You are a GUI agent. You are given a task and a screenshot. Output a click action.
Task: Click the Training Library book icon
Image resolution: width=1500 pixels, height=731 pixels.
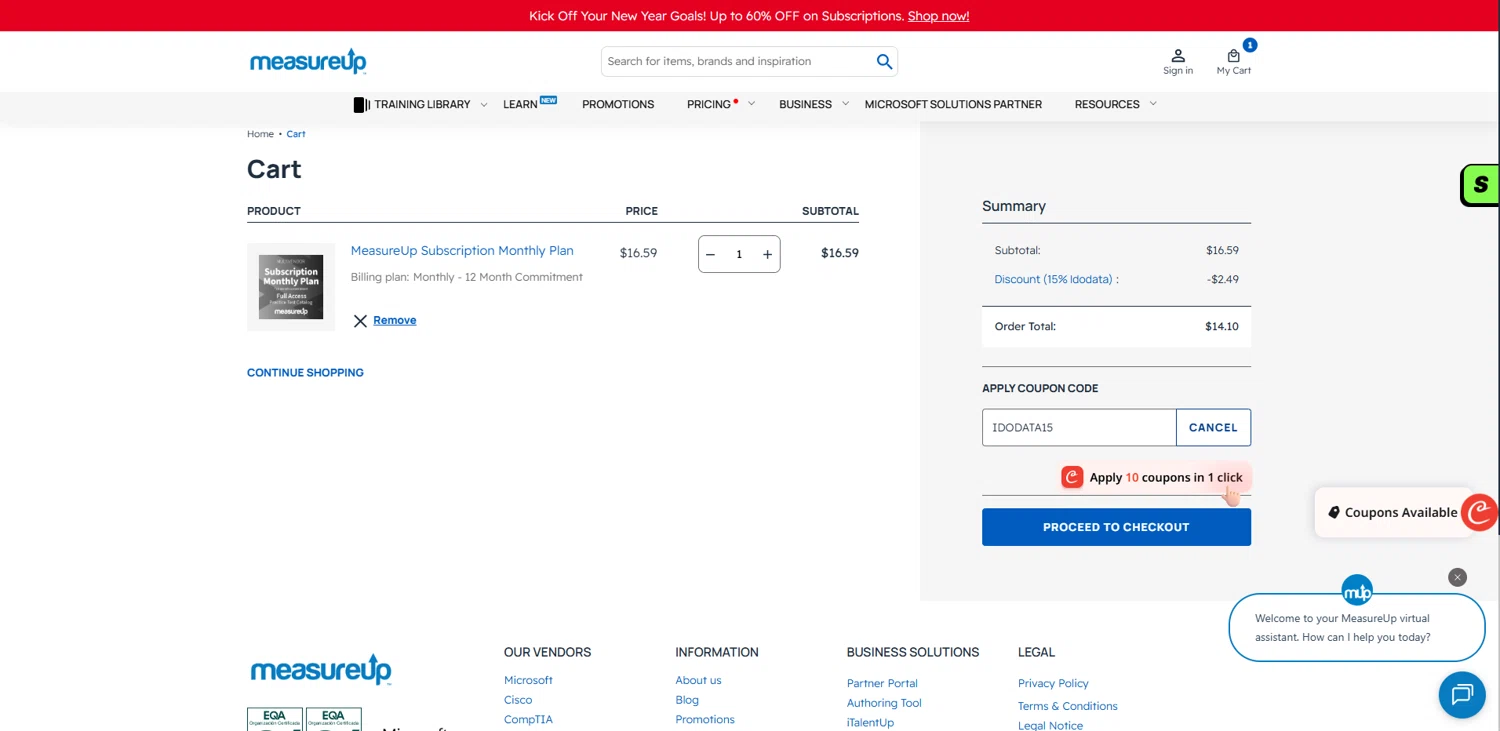pyautogui.click(x=361, y=104)
